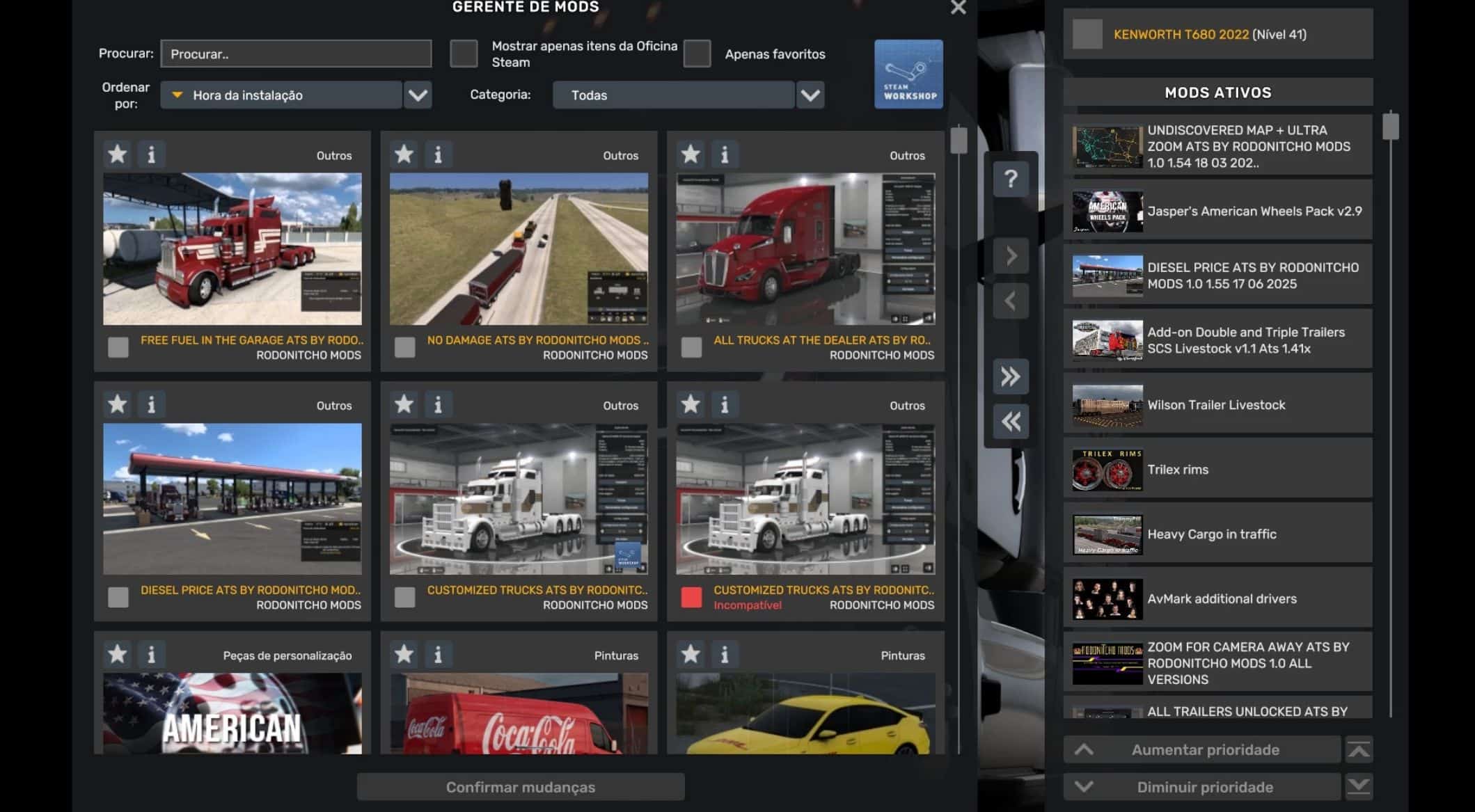The image size is (1475, 812).
Task: Select Wilson Trailer Livestock active mod
Action: (1217, 404)
